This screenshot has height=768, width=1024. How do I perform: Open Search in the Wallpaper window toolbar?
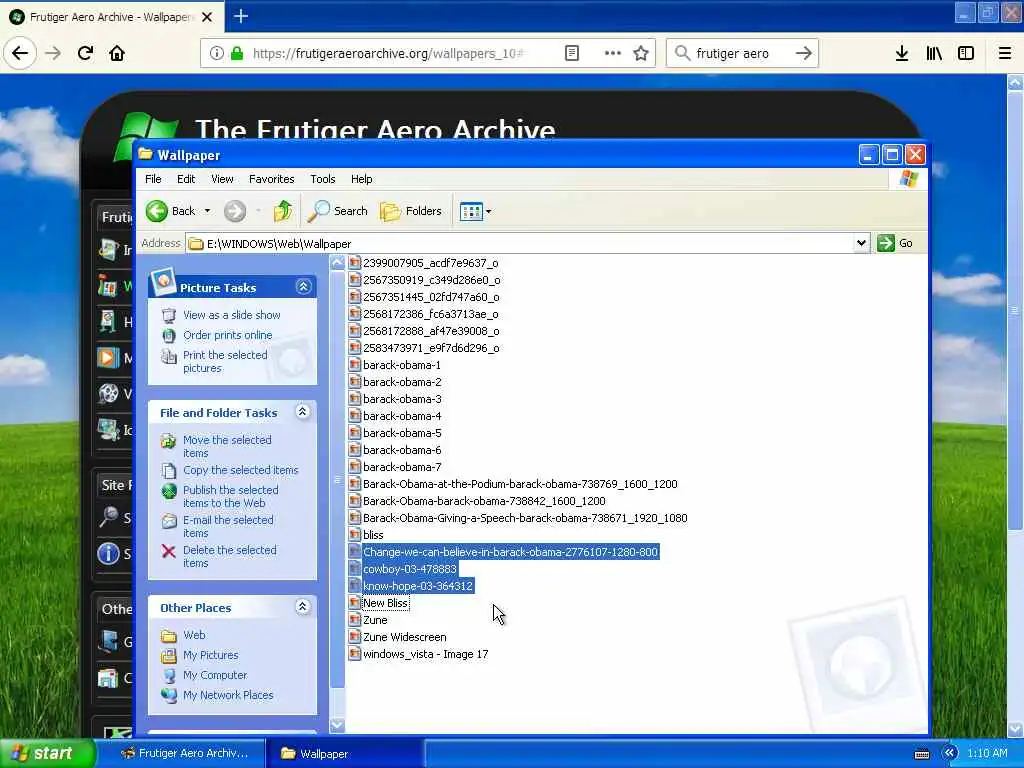pyautogui.click(x=337, y=211)
